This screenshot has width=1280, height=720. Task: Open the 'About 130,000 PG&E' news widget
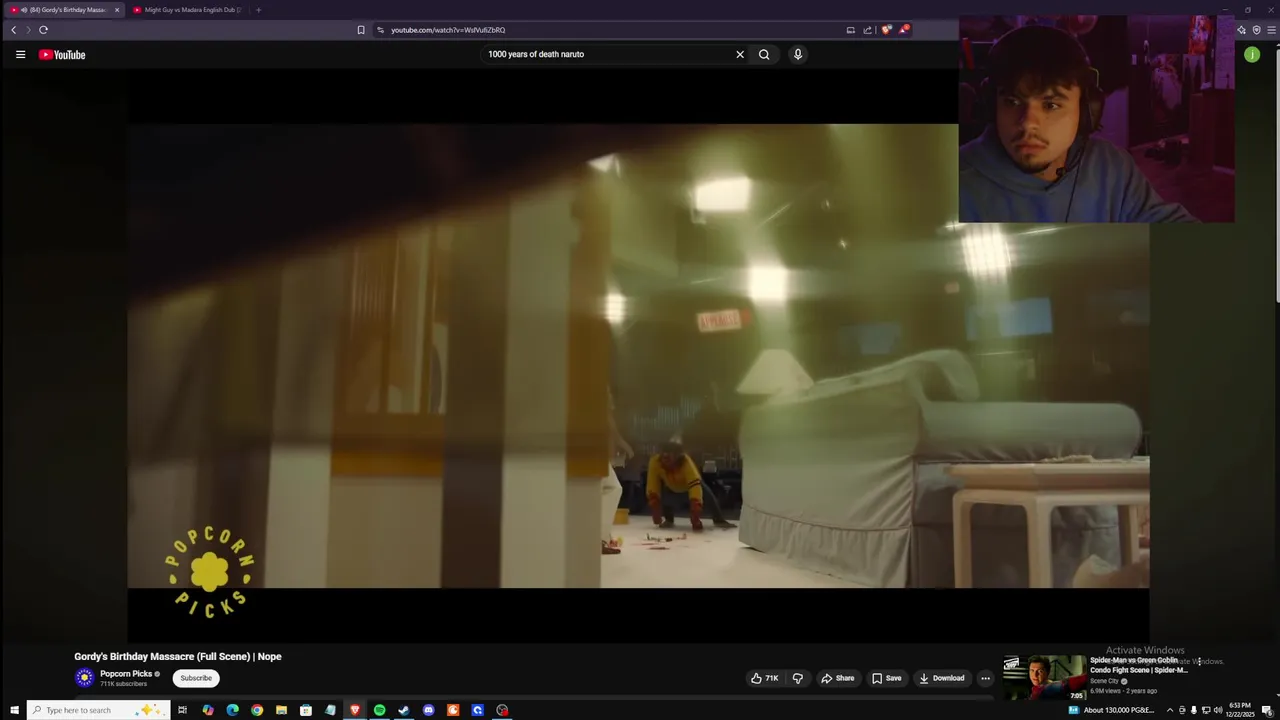(1111, 710)
